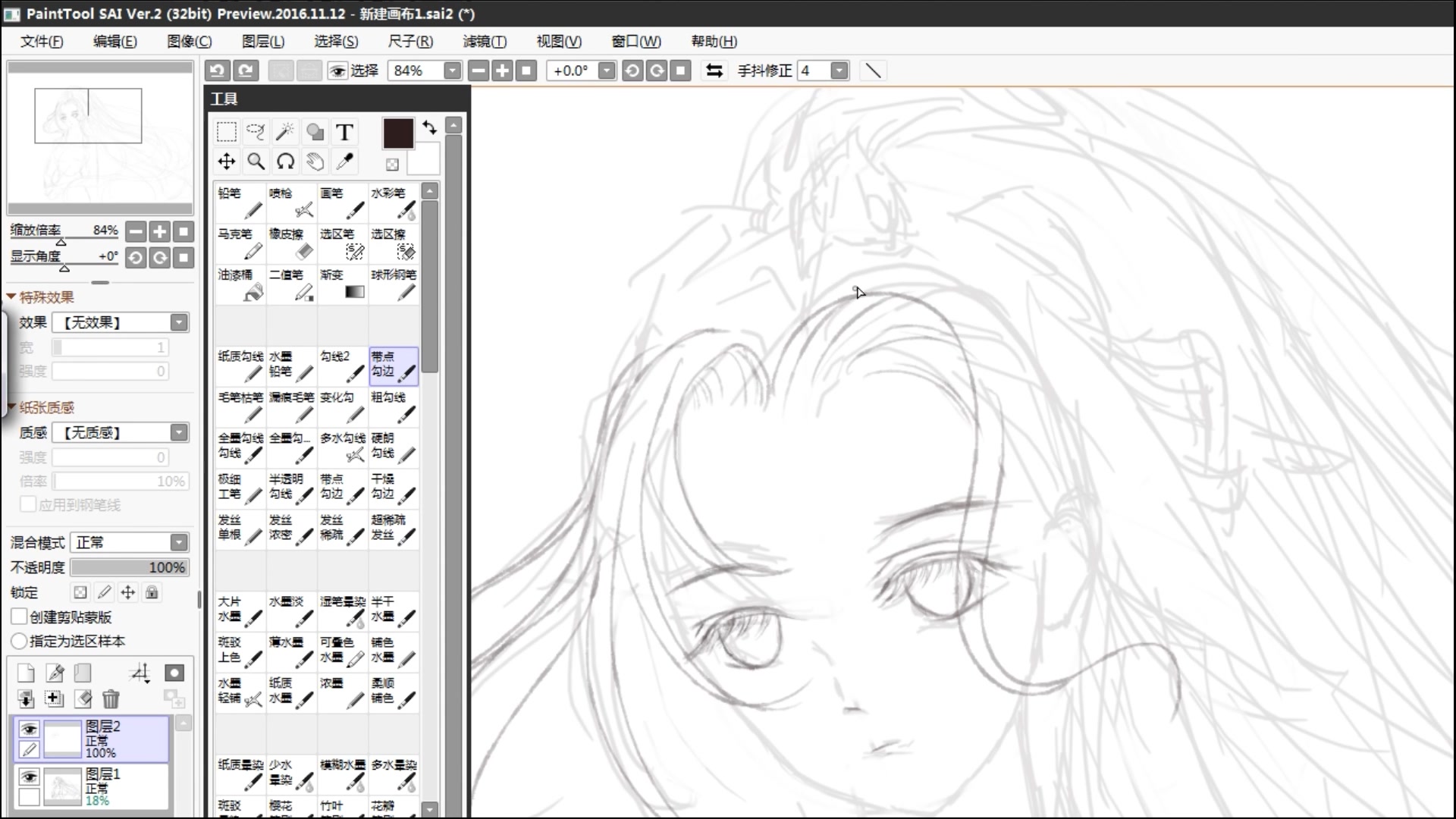Select the 铅笔 pencil brush preset

coord(240,202)
